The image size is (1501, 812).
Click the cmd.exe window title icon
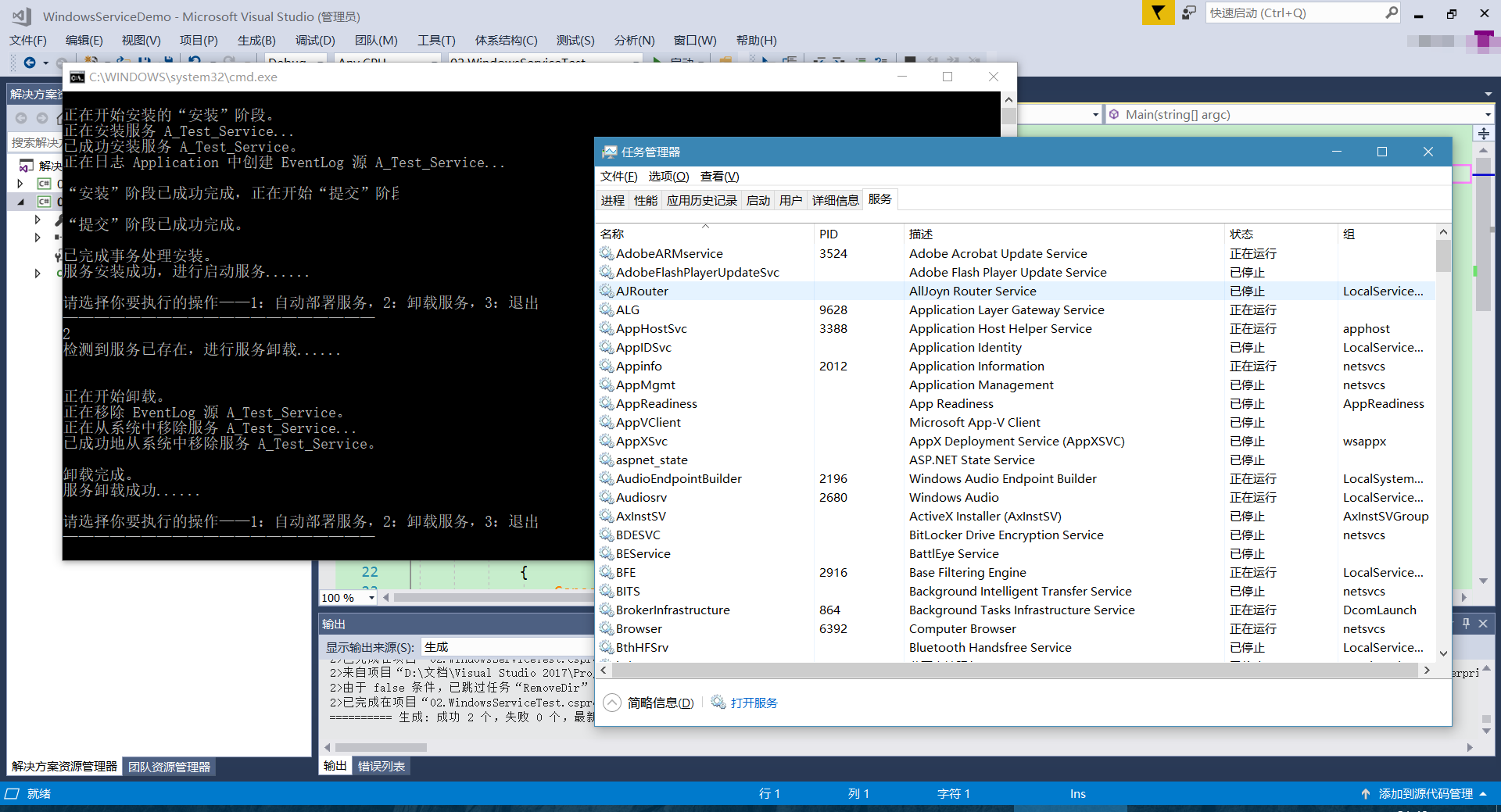(x=77, y=77)
